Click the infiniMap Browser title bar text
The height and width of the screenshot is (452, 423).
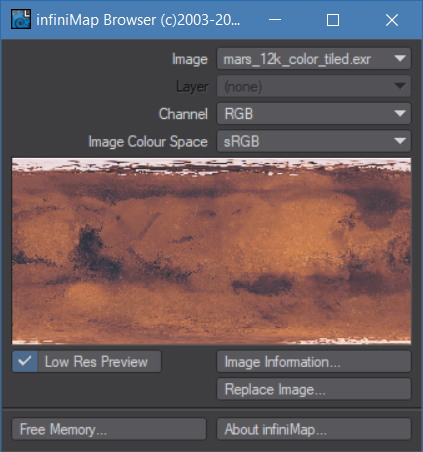click(x=138, y=20)
